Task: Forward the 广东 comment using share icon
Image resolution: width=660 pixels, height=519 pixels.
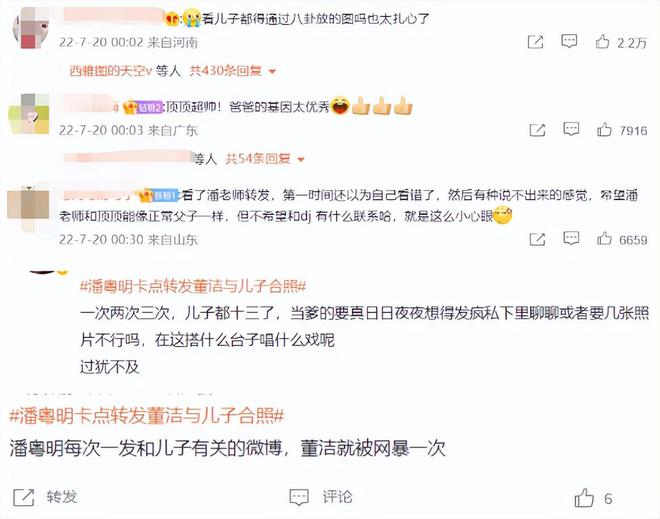Action: (x=537, y=130)
